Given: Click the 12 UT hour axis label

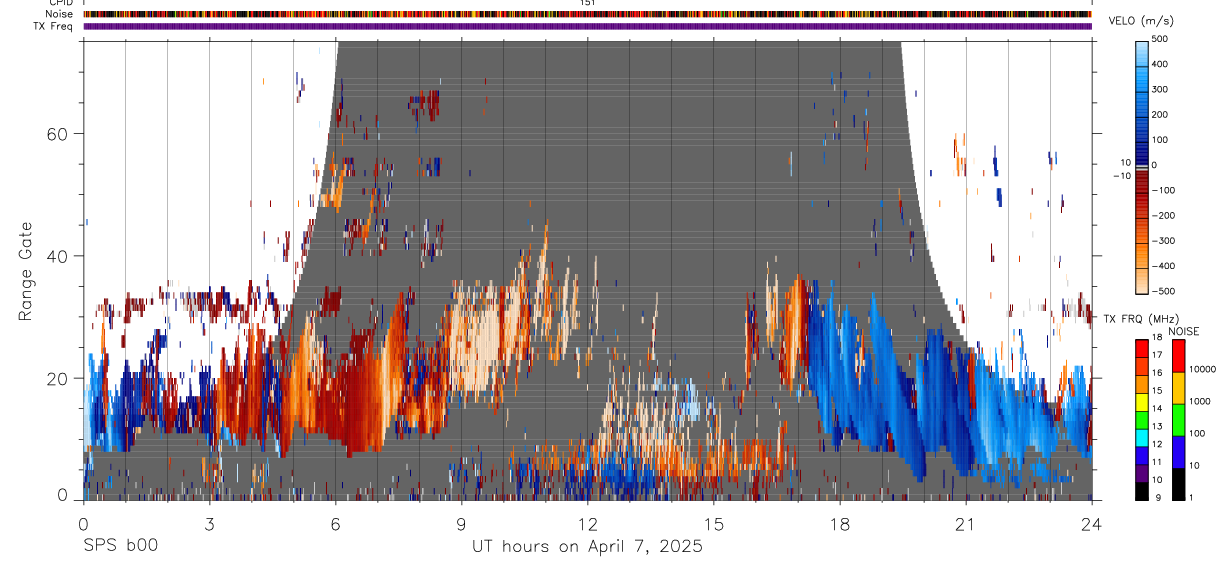Looking at the screenshot, I should coord(587,524).
